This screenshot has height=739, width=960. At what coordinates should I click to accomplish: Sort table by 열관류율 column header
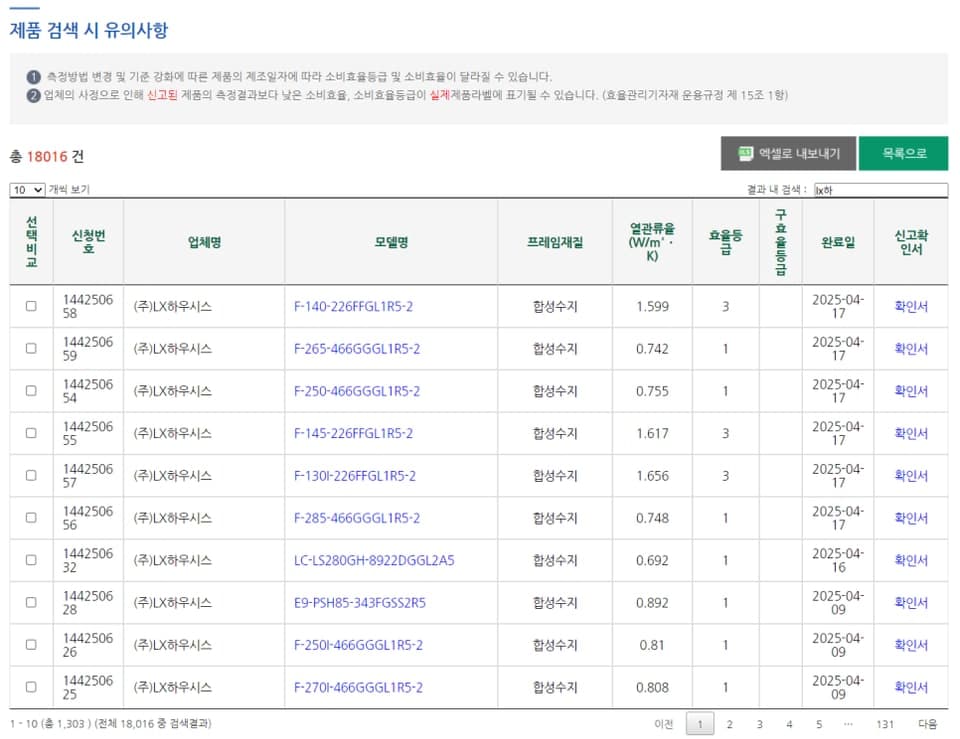point(652,242)
